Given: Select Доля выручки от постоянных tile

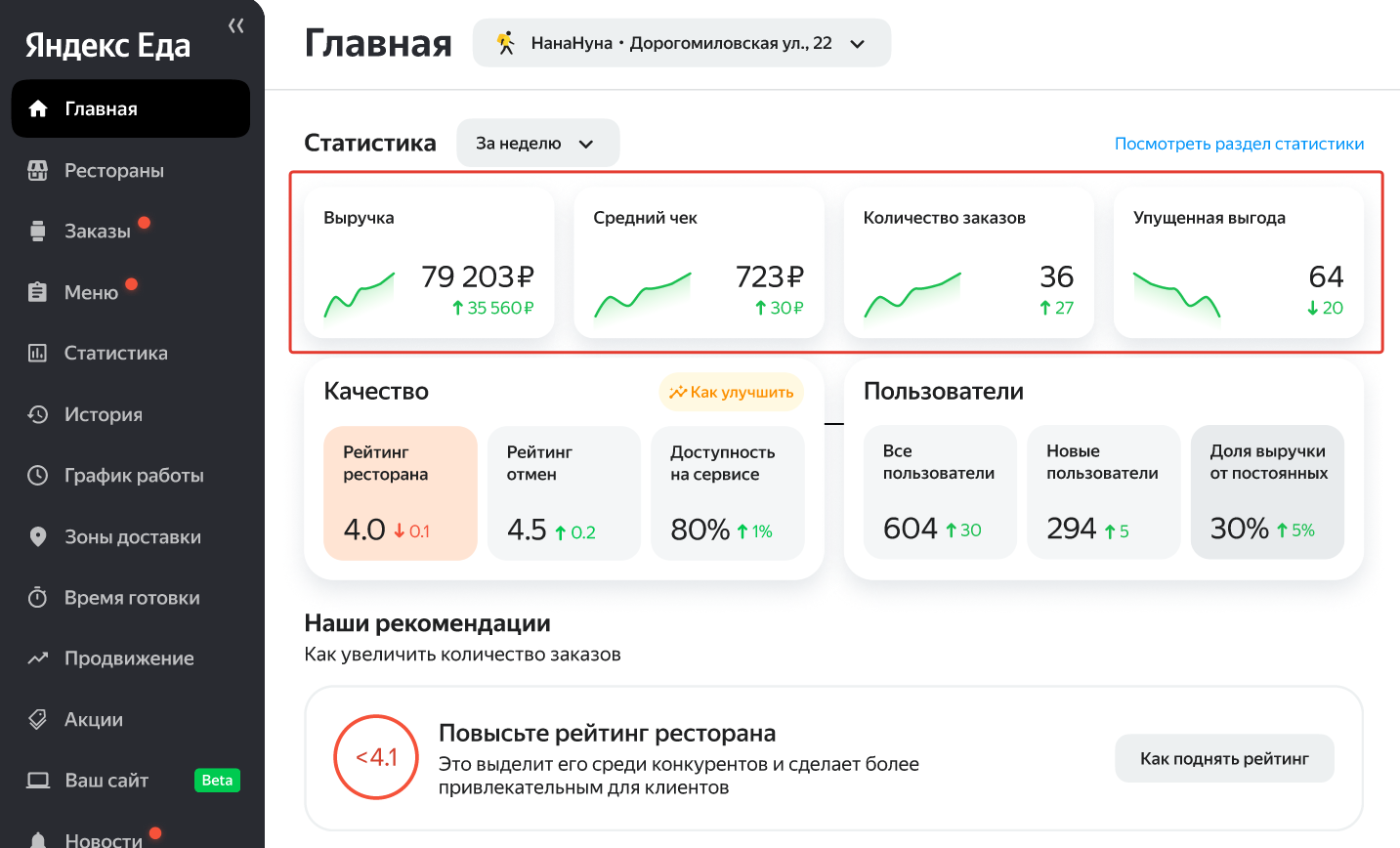Looking at the screenshot, I should click(x=1267, y=491).
